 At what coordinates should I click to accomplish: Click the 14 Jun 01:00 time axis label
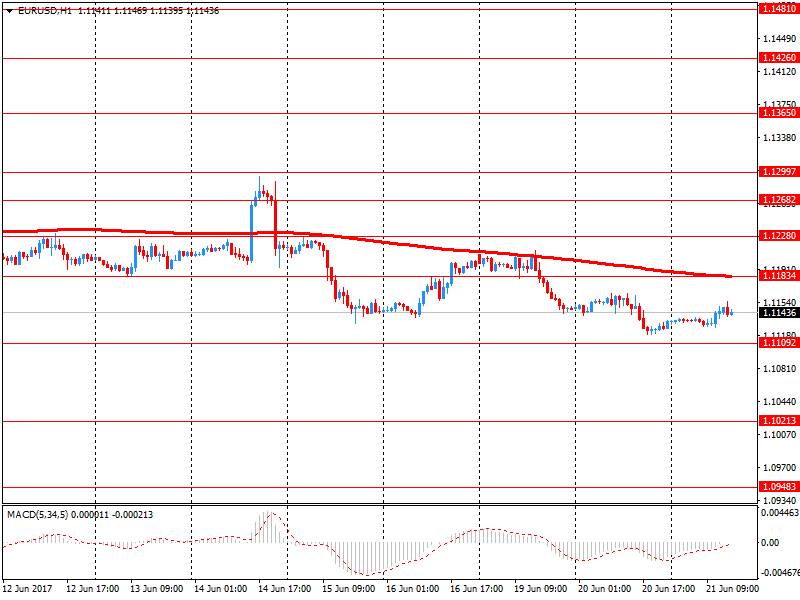(x=220, y=589)
